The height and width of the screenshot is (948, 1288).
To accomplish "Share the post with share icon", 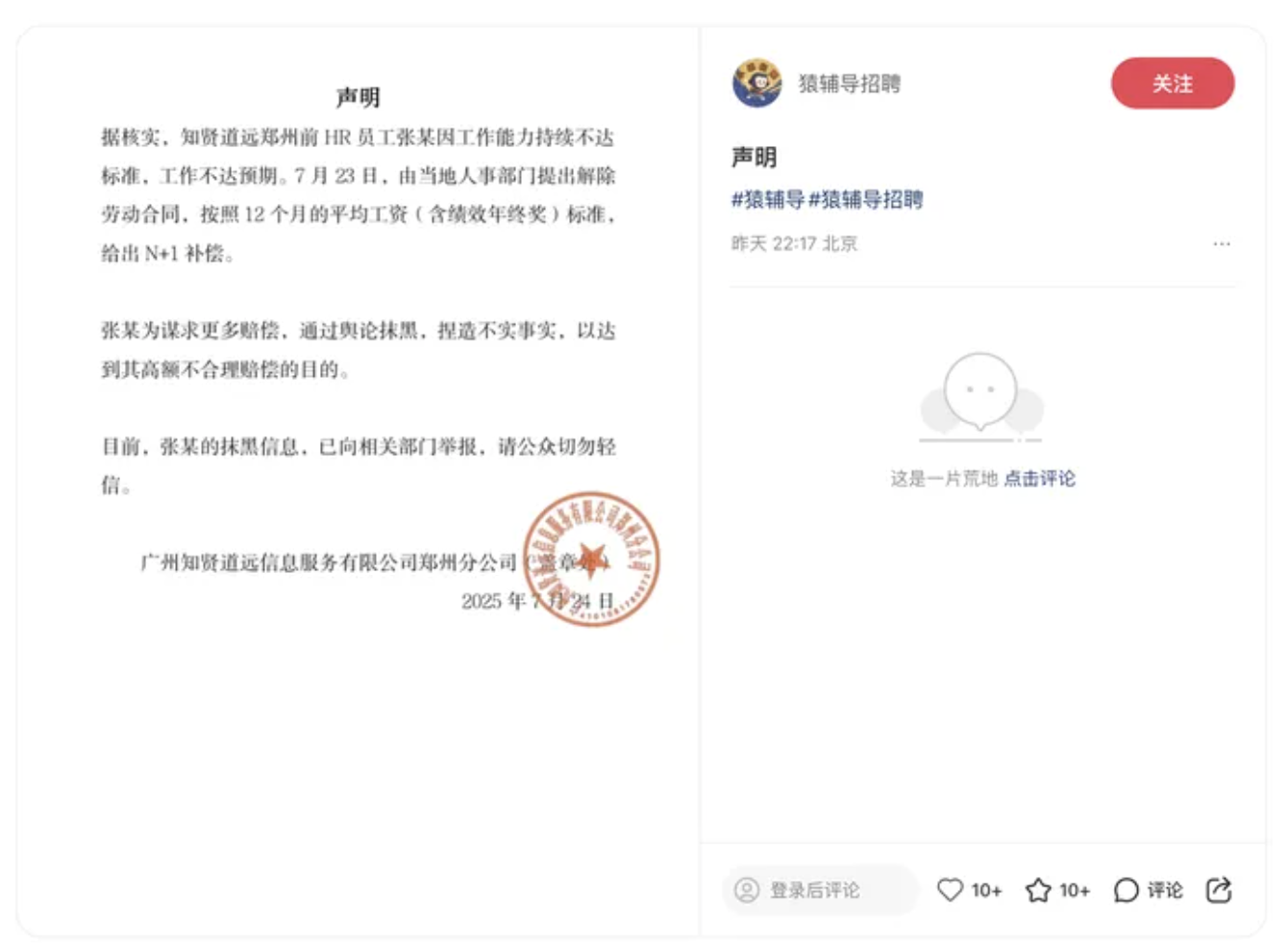I will pos(1219,889).
